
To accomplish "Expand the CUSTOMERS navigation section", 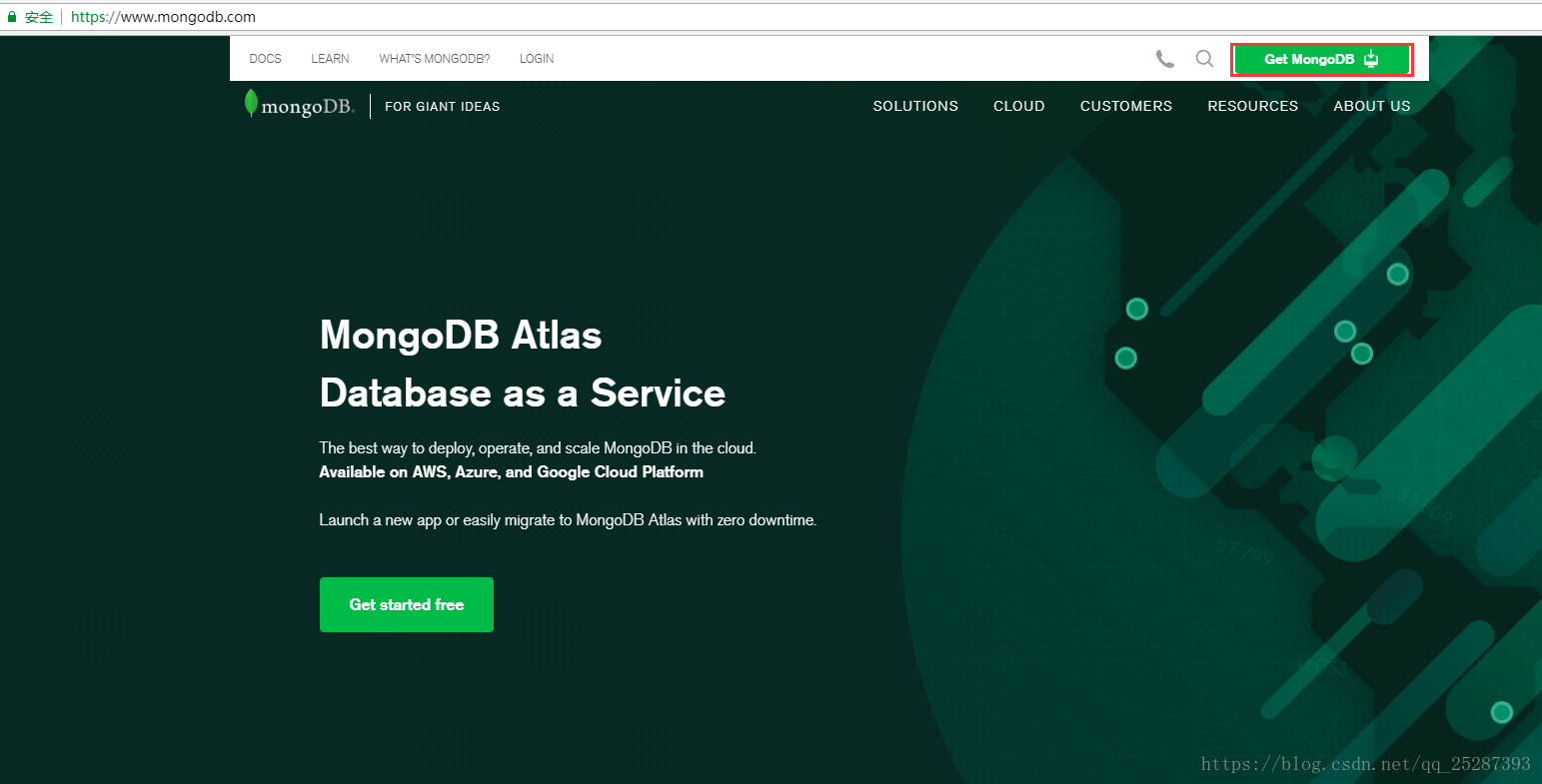I will 1125,106.
